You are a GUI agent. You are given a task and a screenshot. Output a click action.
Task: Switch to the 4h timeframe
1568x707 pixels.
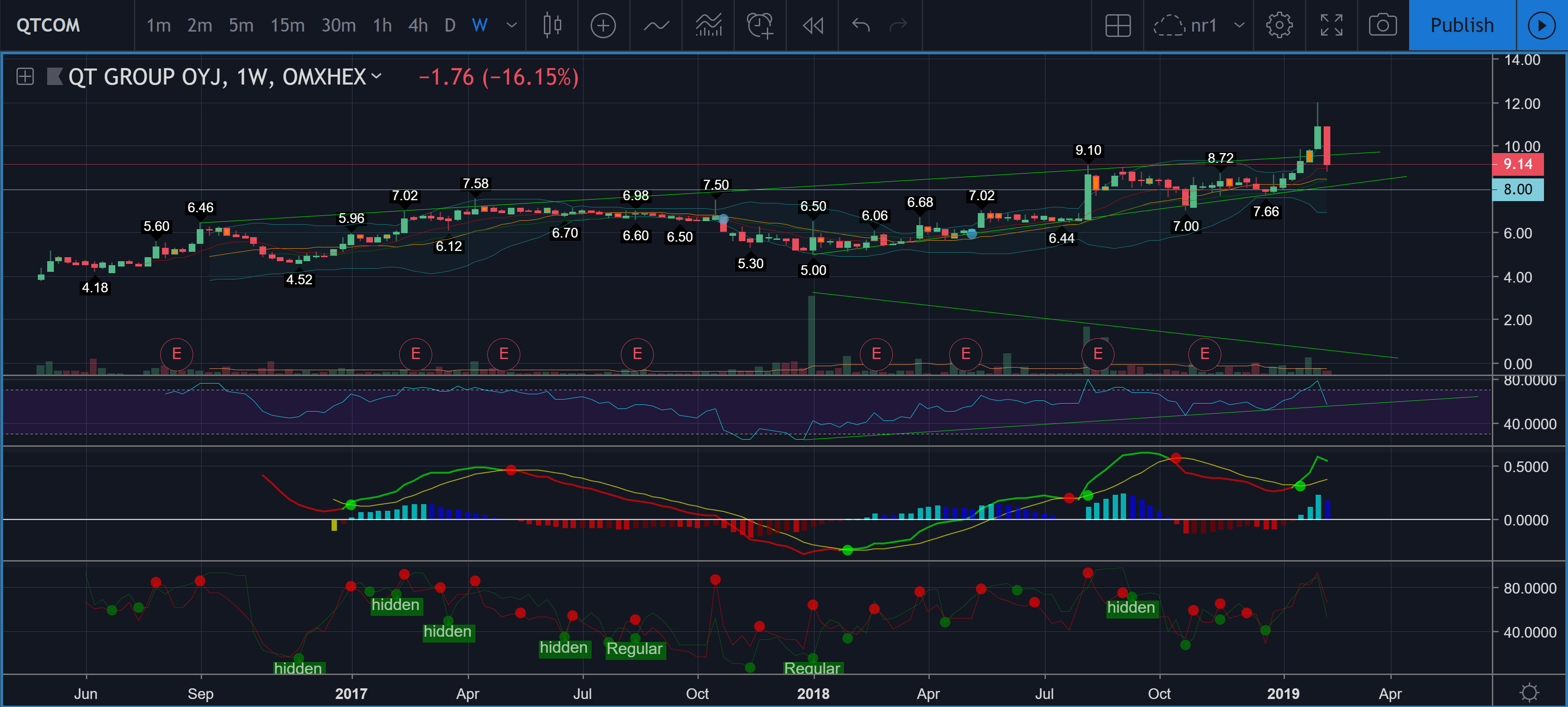point(417,25)
